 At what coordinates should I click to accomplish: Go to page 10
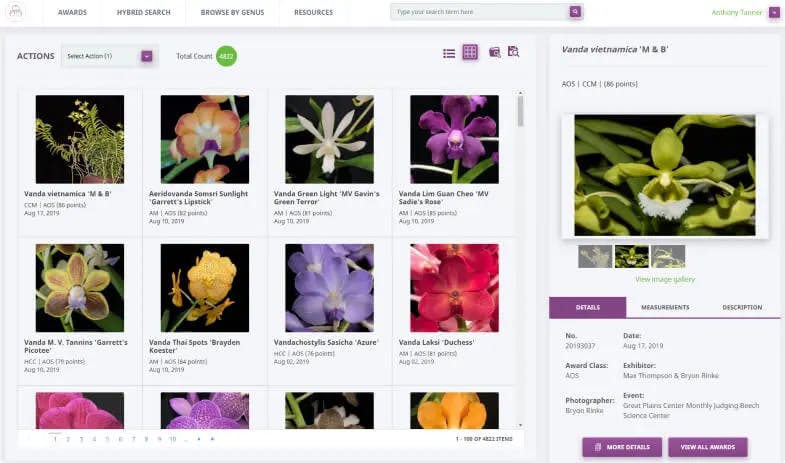point(173,439)
